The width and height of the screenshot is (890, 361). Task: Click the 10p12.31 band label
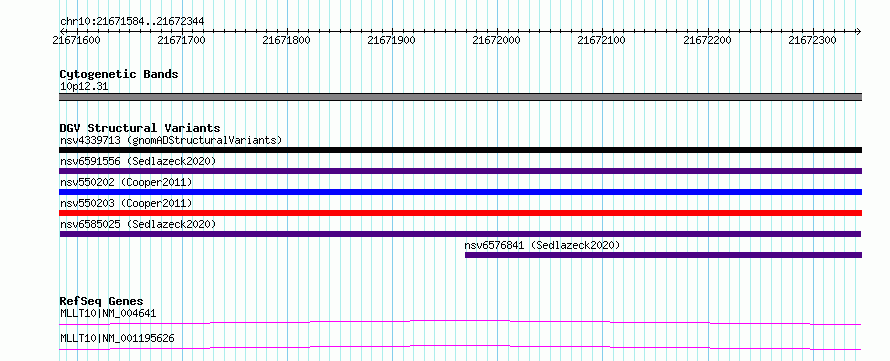[x=84, y=87]
